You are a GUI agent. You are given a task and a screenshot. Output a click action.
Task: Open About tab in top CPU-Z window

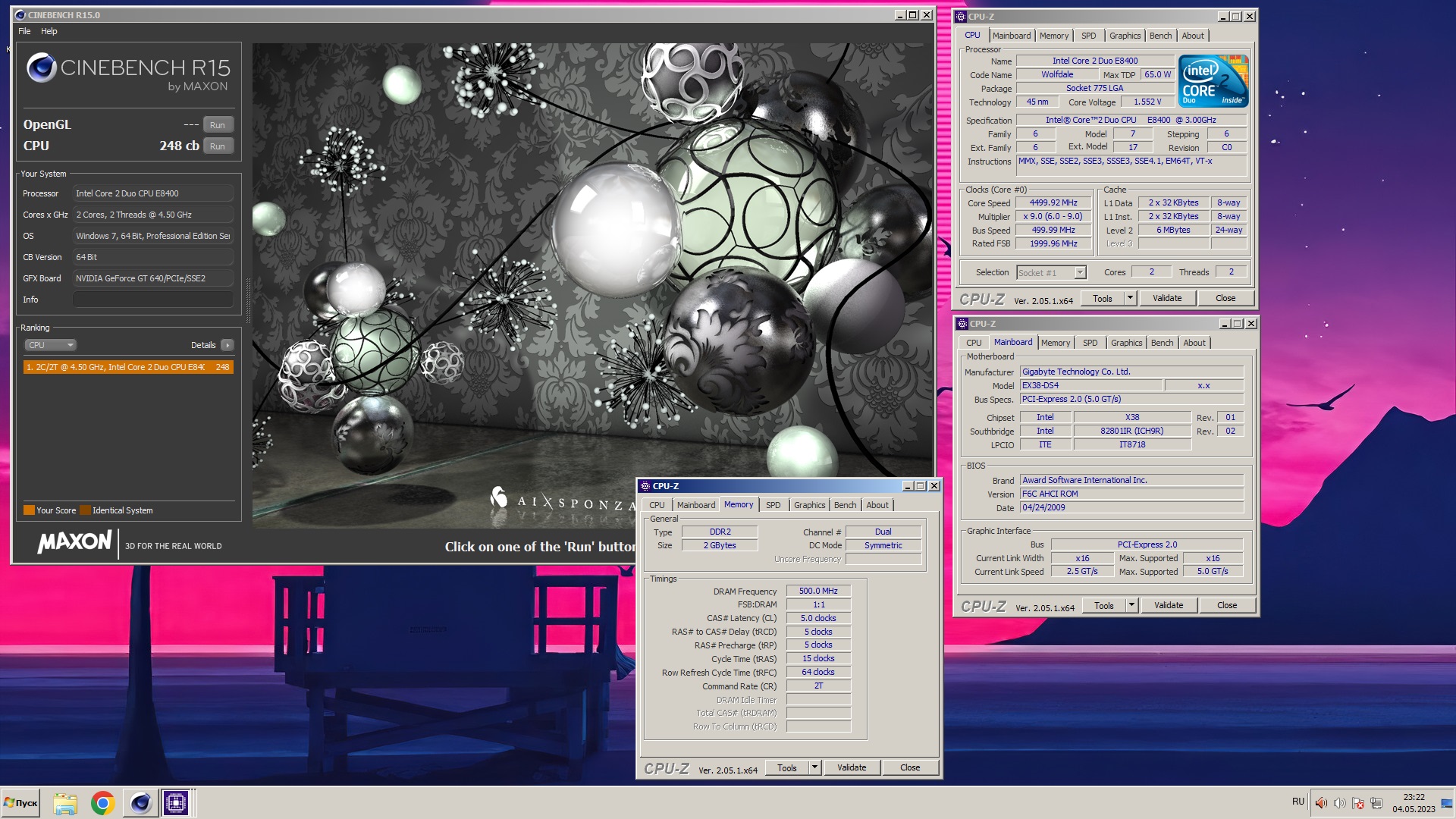point(1193,36)
